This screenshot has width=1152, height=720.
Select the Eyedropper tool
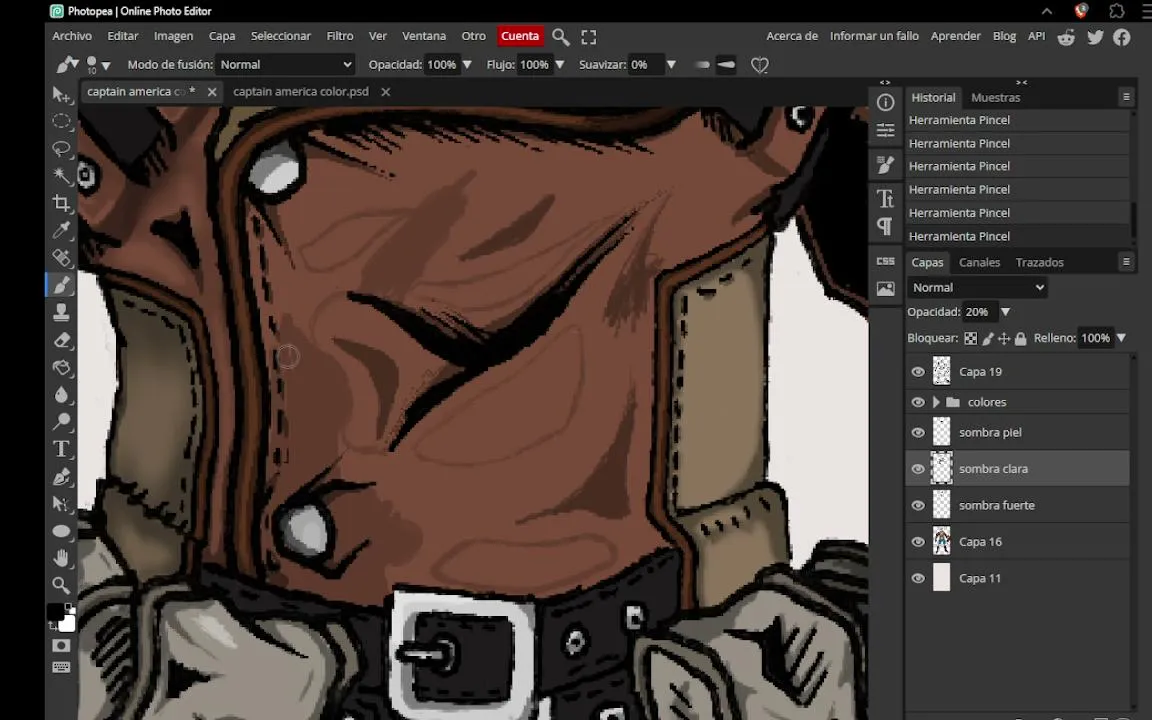point(62,230)
